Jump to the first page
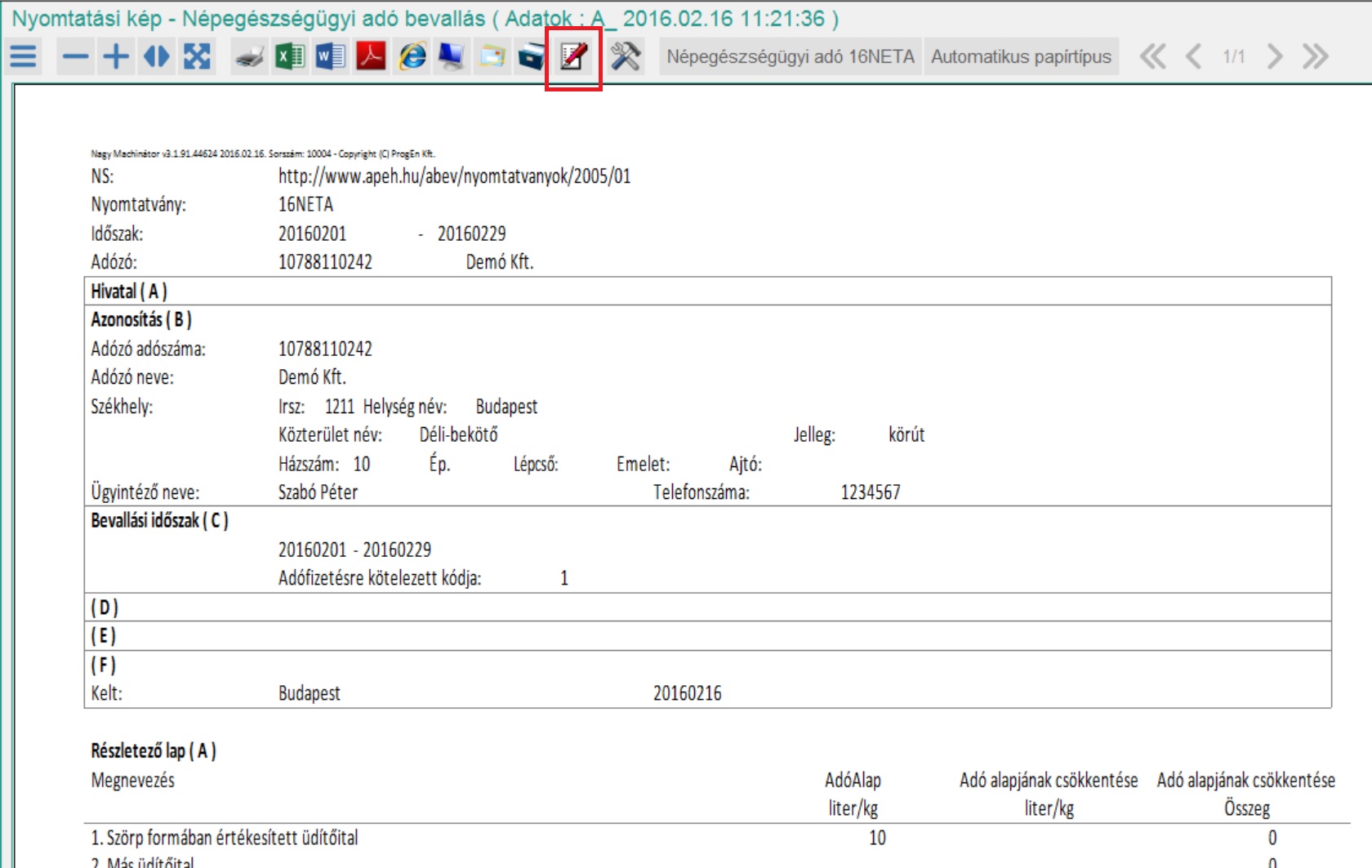 click(x=1153, y=56)
